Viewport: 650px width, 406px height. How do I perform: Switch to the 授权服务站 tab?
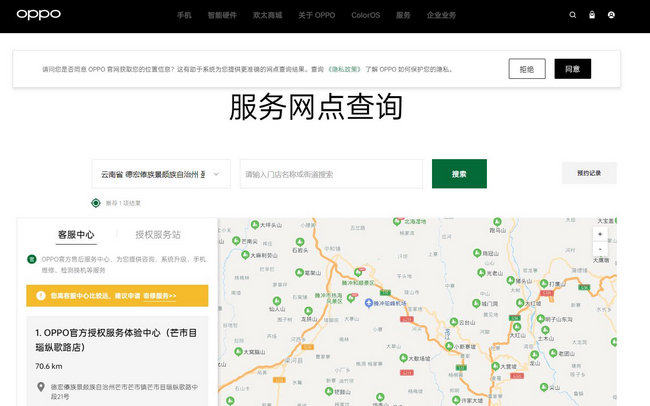click(x=158, y=235)
